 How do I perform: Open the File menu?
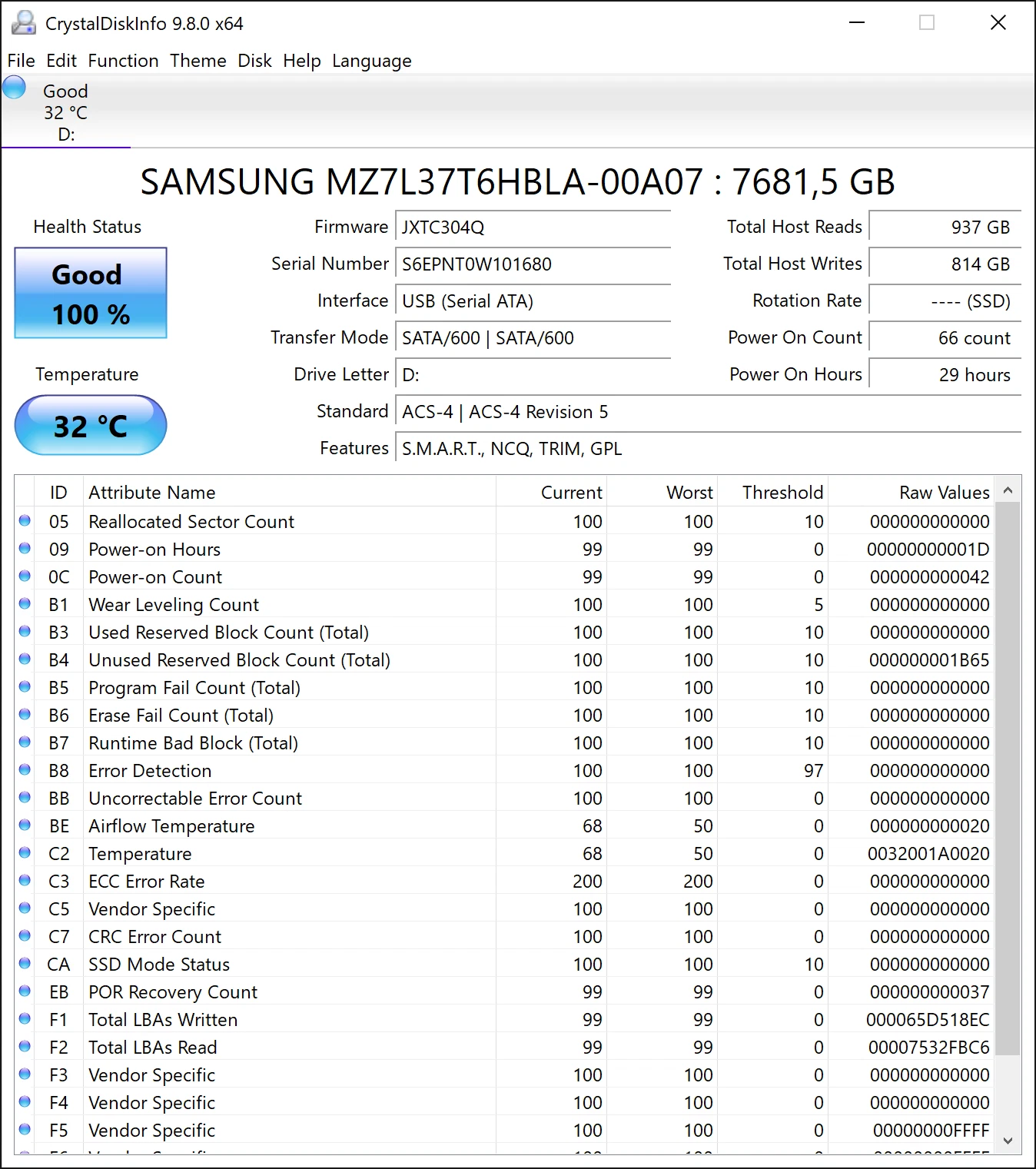coord(22,61)
